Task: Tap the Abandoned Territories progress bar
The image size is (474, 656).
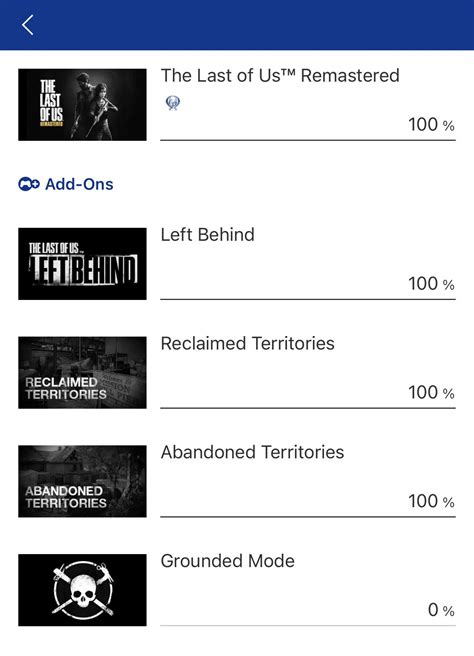Action: pos(308,517)
